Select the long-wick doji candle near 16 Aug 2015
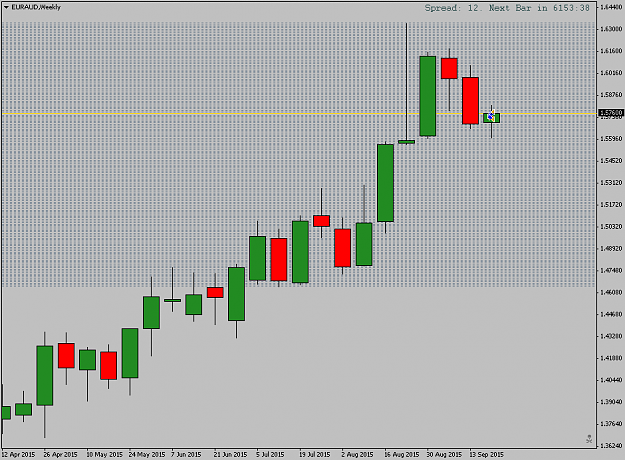The height and width of the screenshot is (460, 625). tap(407, 142)
